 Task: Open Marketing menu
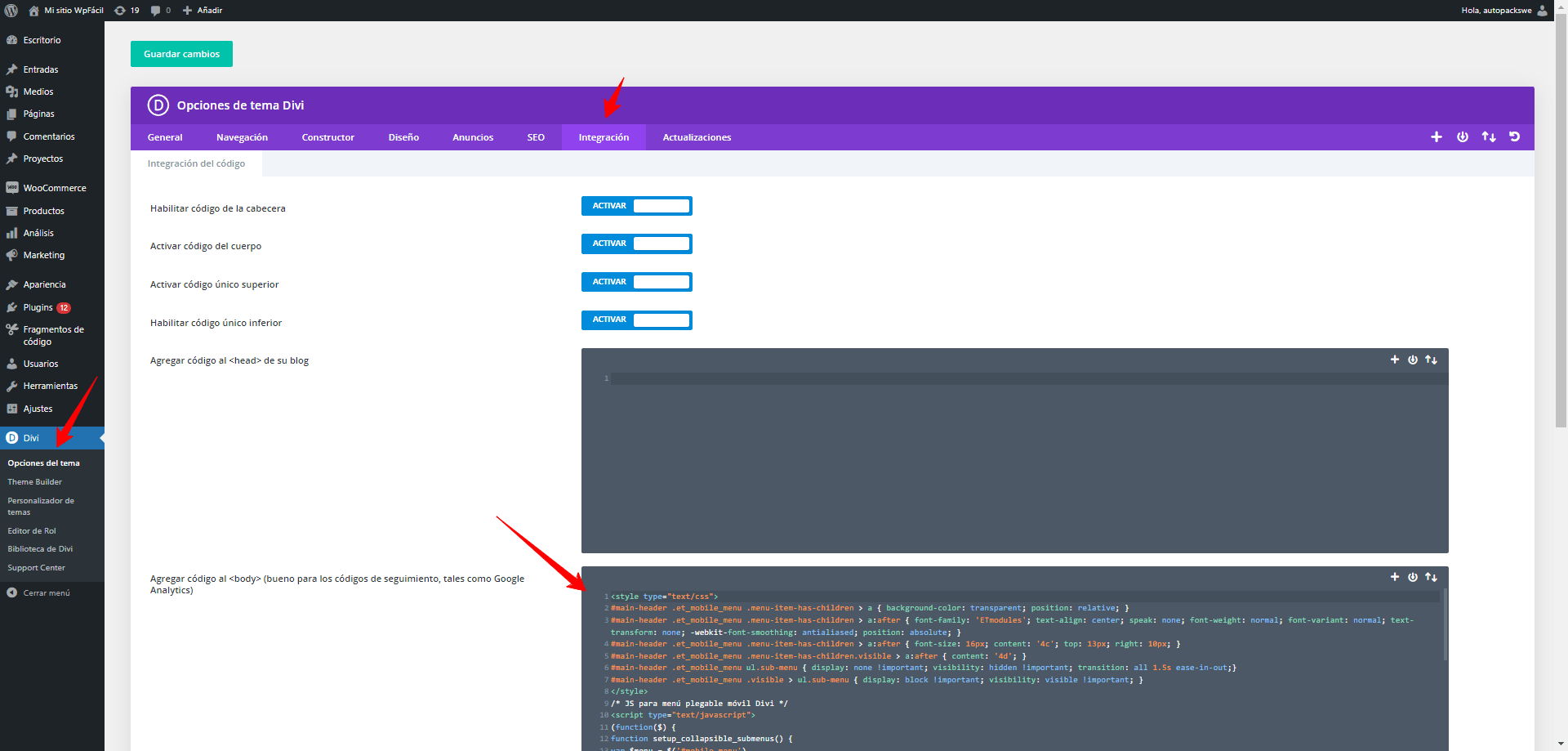(52, 255)
